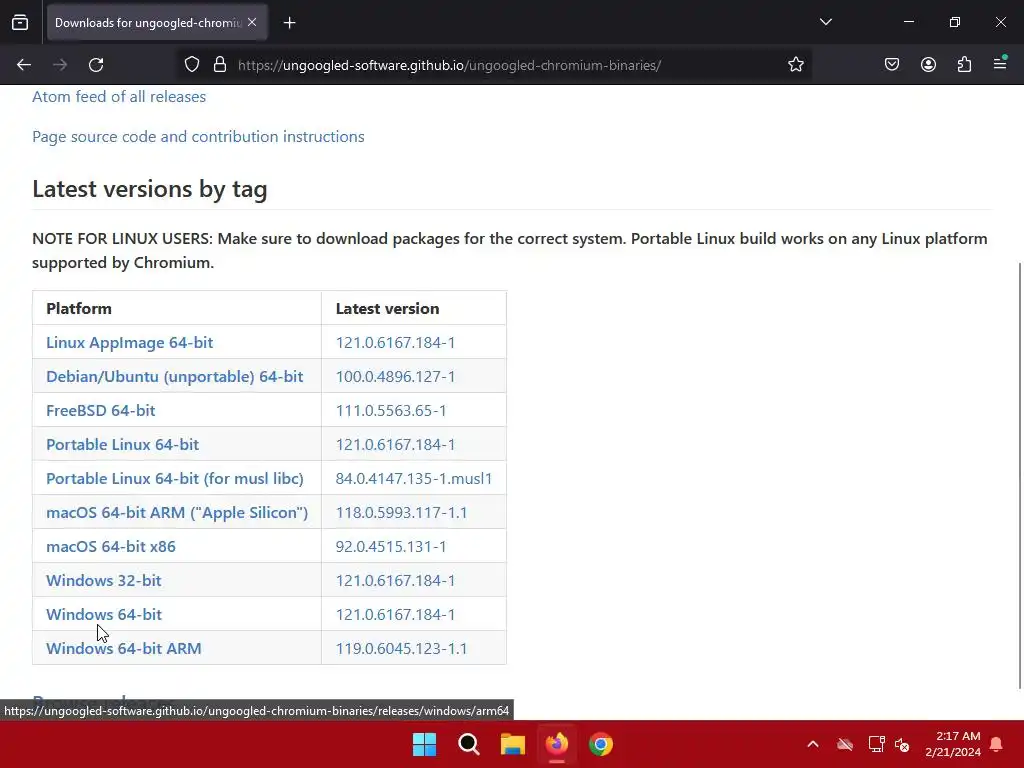The width and height of the screenshot is (1024, 768).
Task: Open the Linux AppImage 64-bit link
Action: coord(129,342)
